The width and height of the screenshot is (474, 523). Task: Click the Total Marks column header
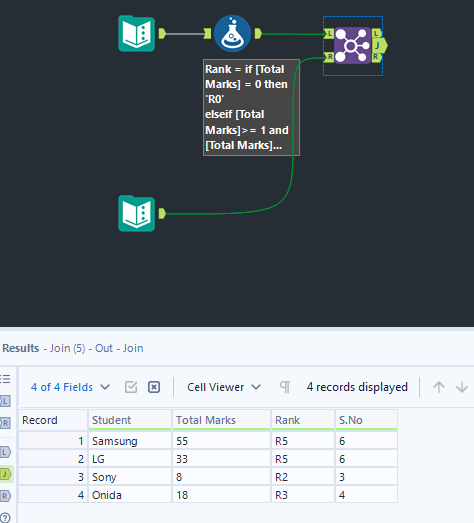221,420
